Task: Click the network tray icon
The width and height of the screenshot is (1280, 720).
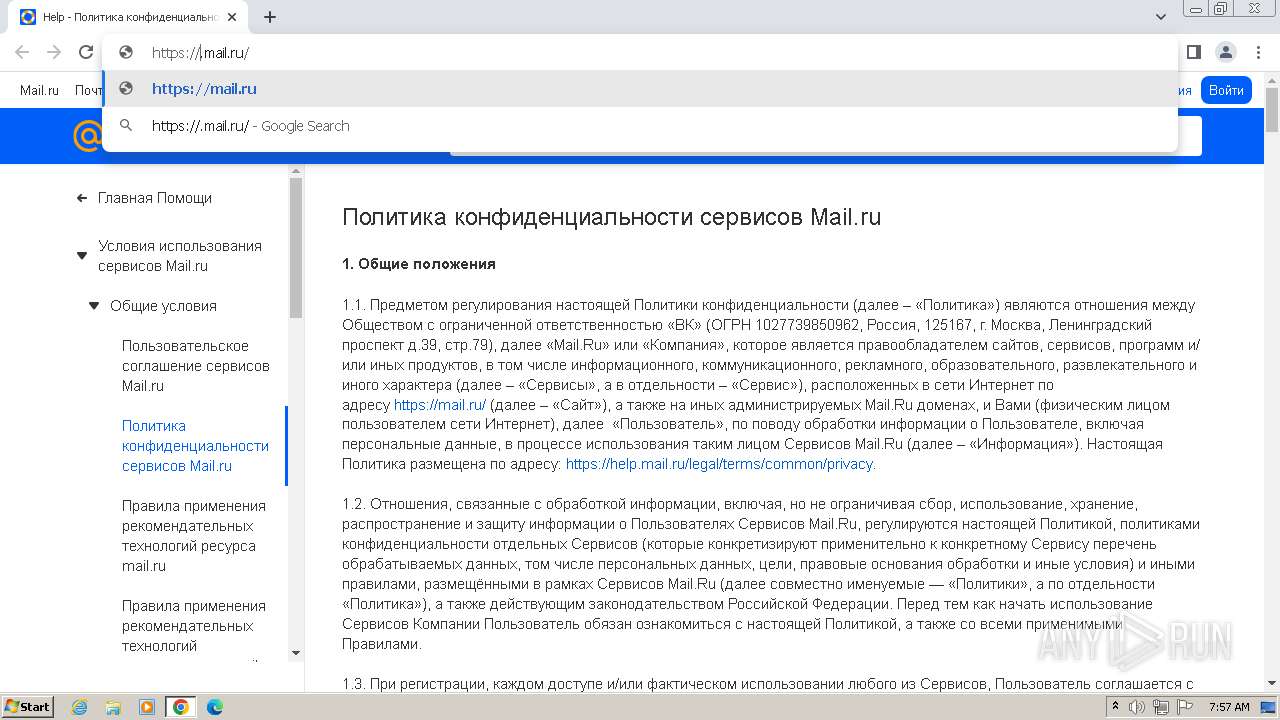Action: 1160,707
